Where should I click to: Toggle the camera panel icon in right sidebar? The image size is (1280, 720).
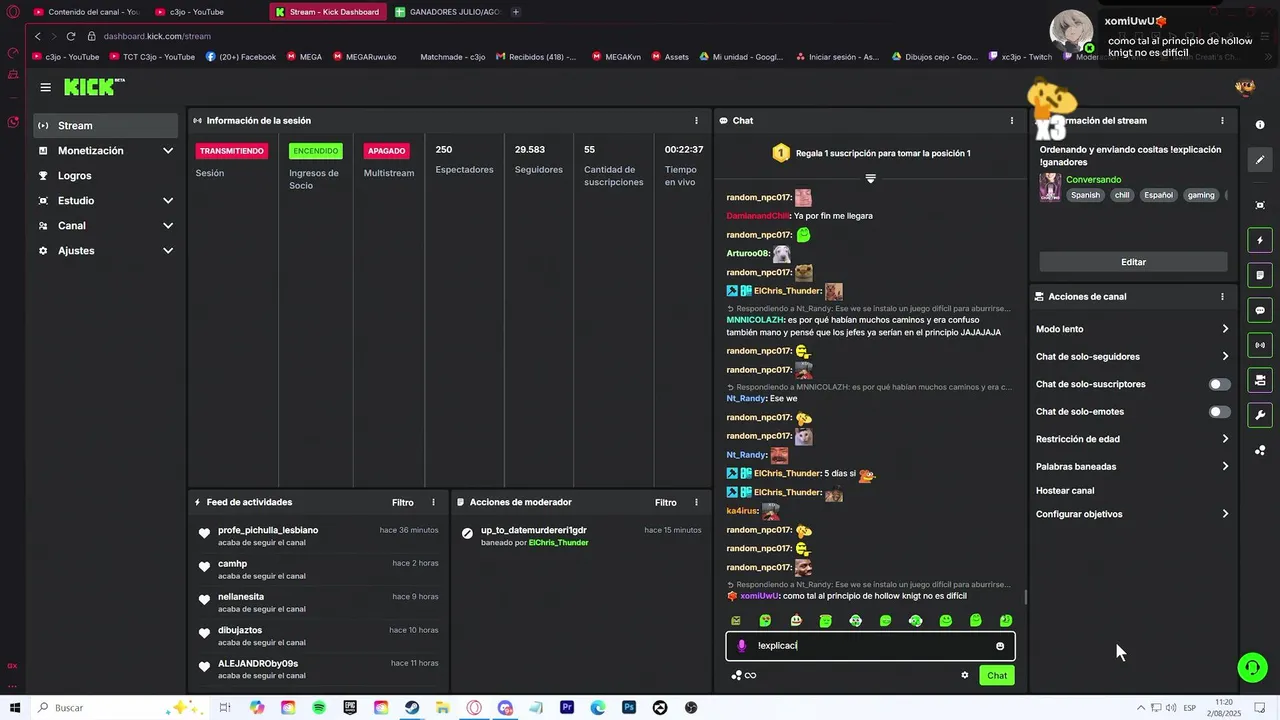click(1260, 380)
